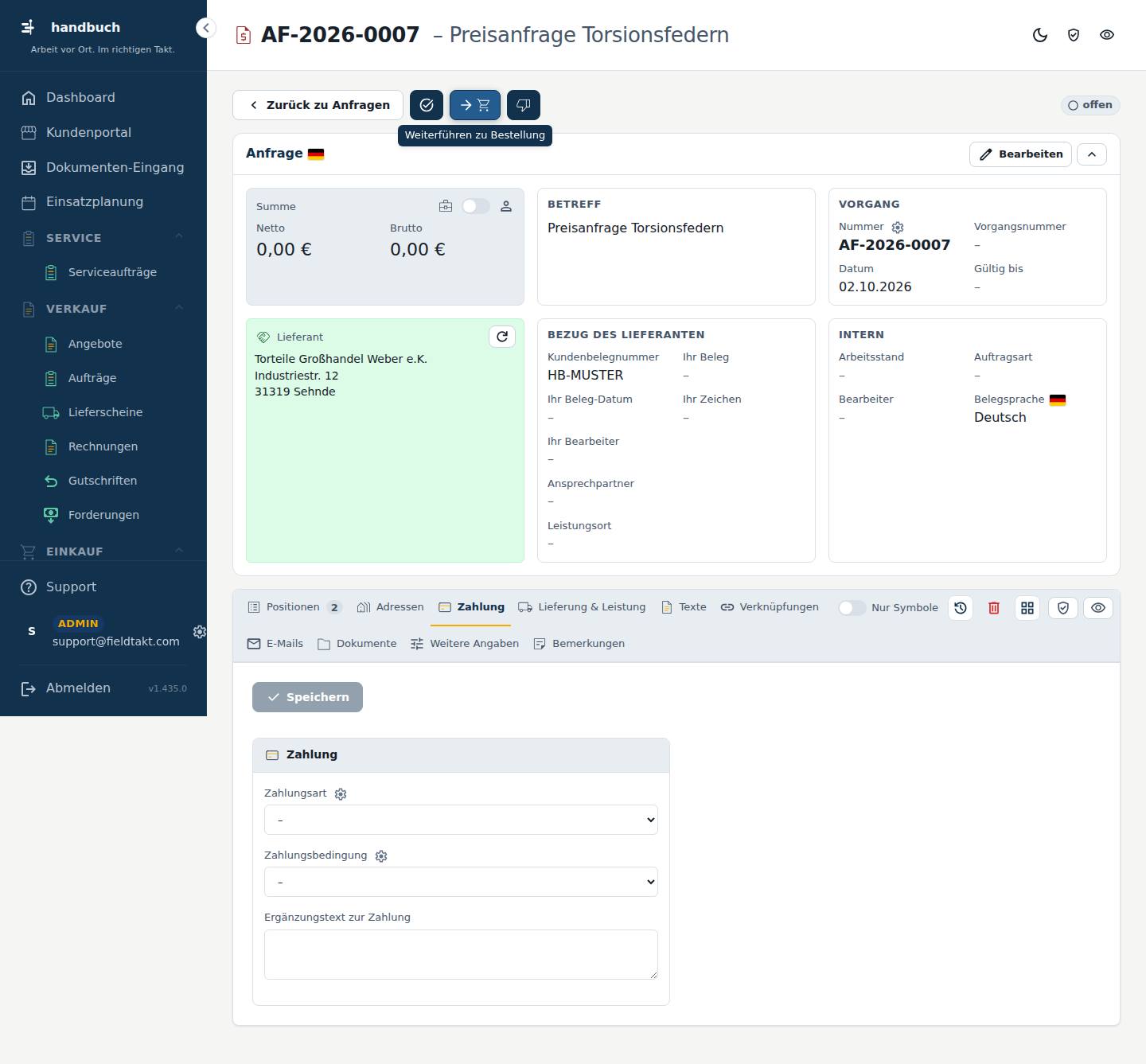
Task: Switch to the Adressen tab
Action: [x=390, y=607]
